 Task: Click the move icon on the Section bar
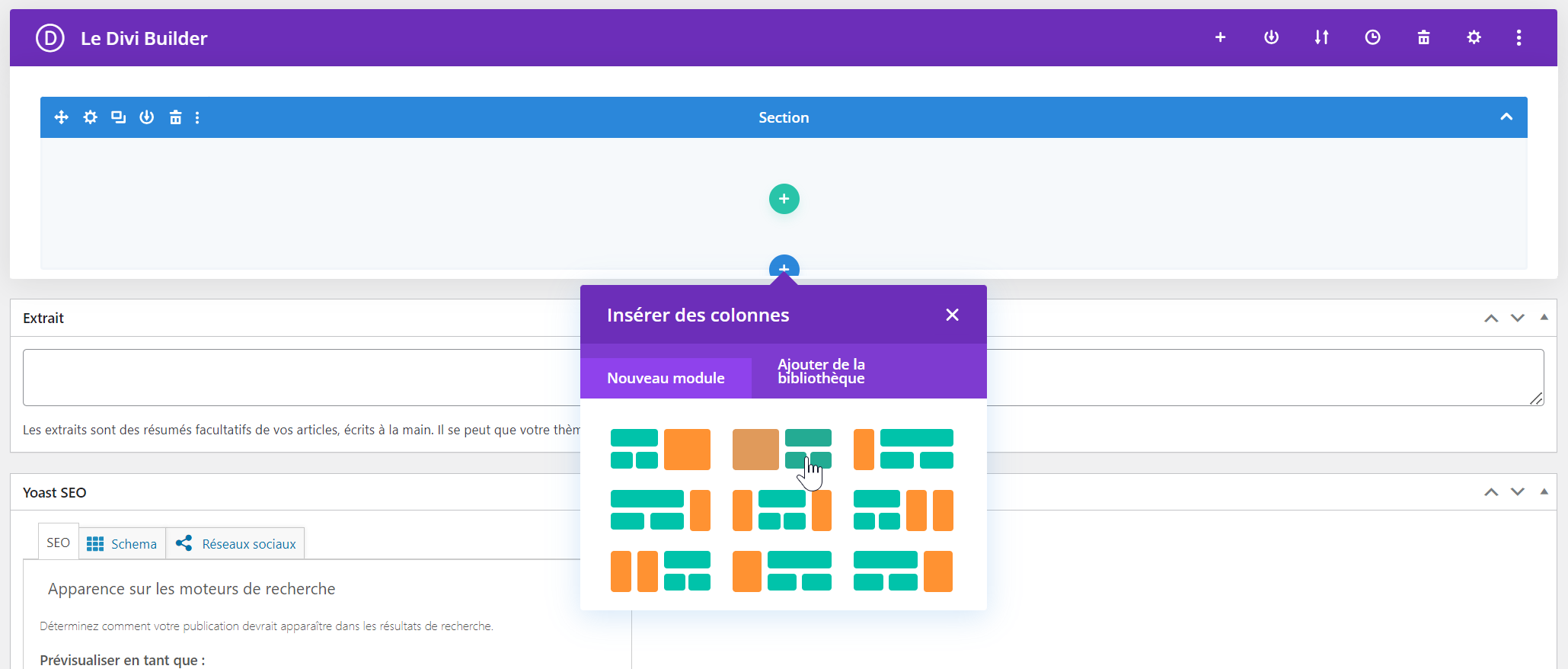(x=62, y=117)
